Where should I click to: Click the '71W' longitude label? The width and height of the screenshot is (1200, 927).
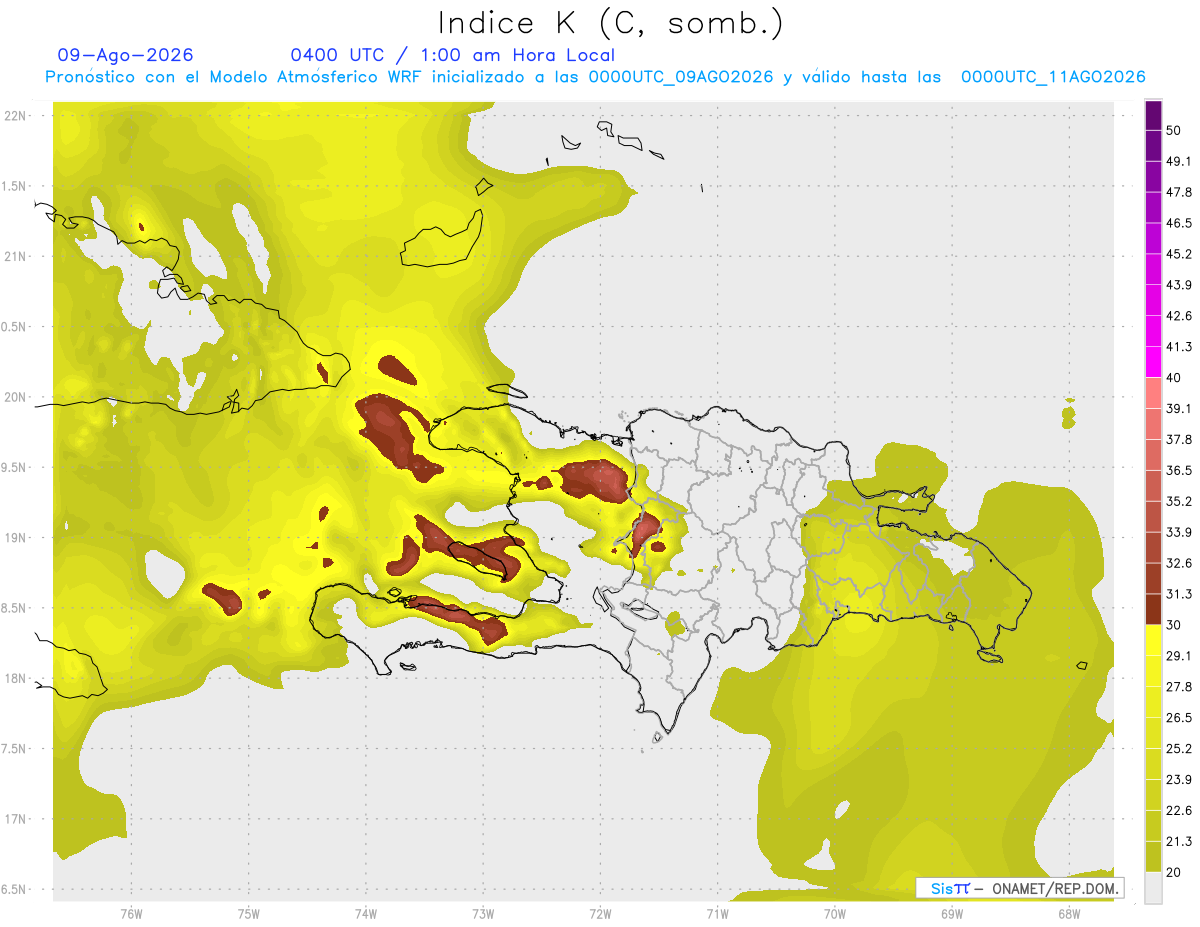[x=717, y=913]
